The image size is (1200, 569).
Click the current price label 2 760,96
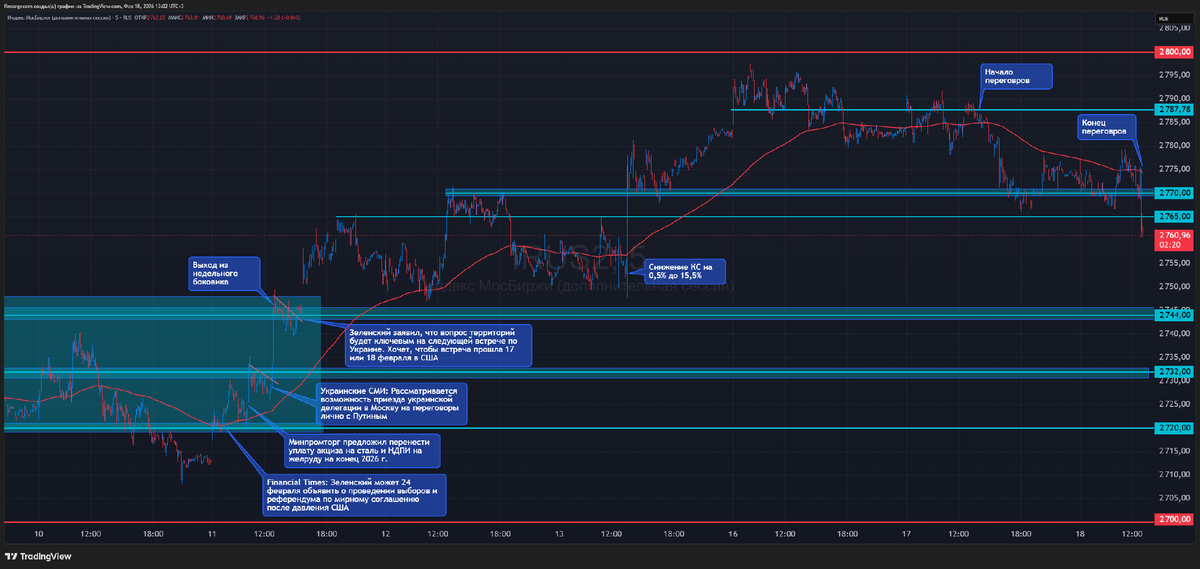pyautogui.click(x=1175, y=236)
